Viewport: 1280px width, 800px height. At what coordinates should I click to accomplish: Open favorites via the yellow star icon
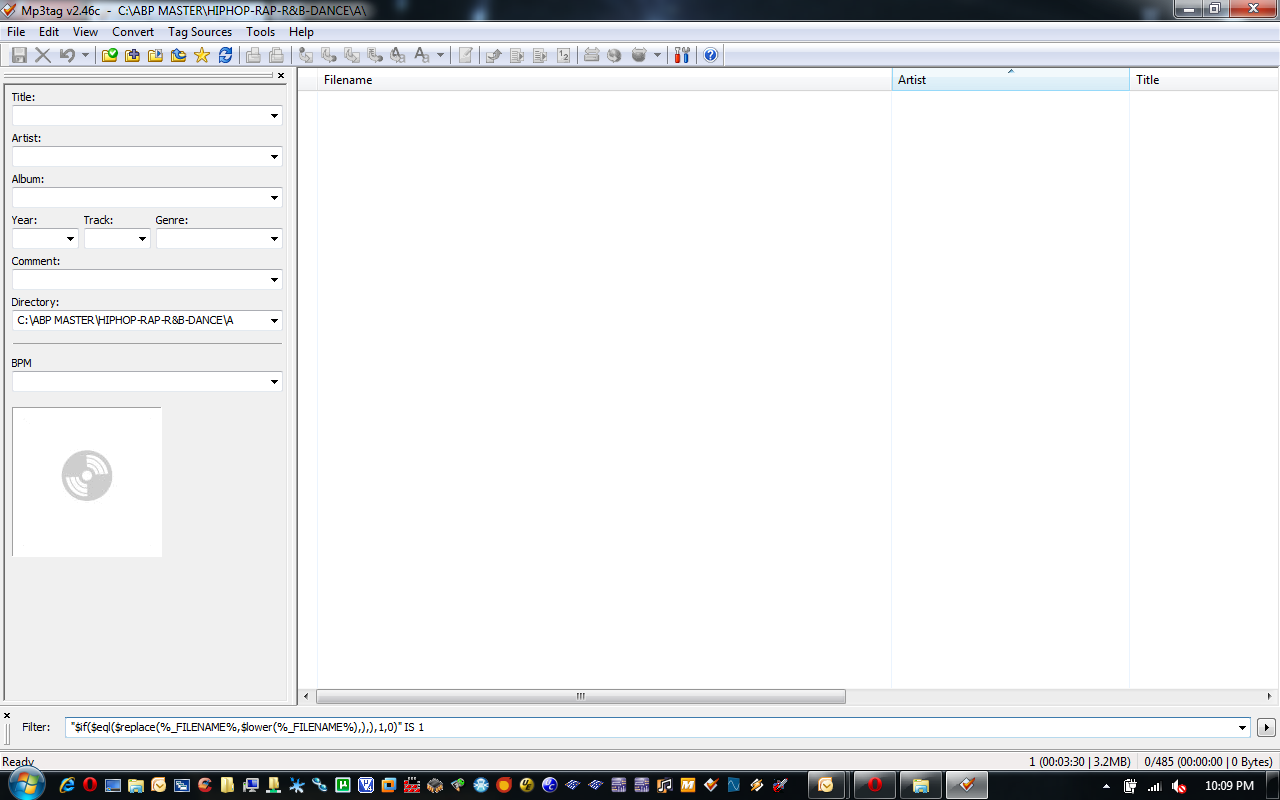point(202,55)
